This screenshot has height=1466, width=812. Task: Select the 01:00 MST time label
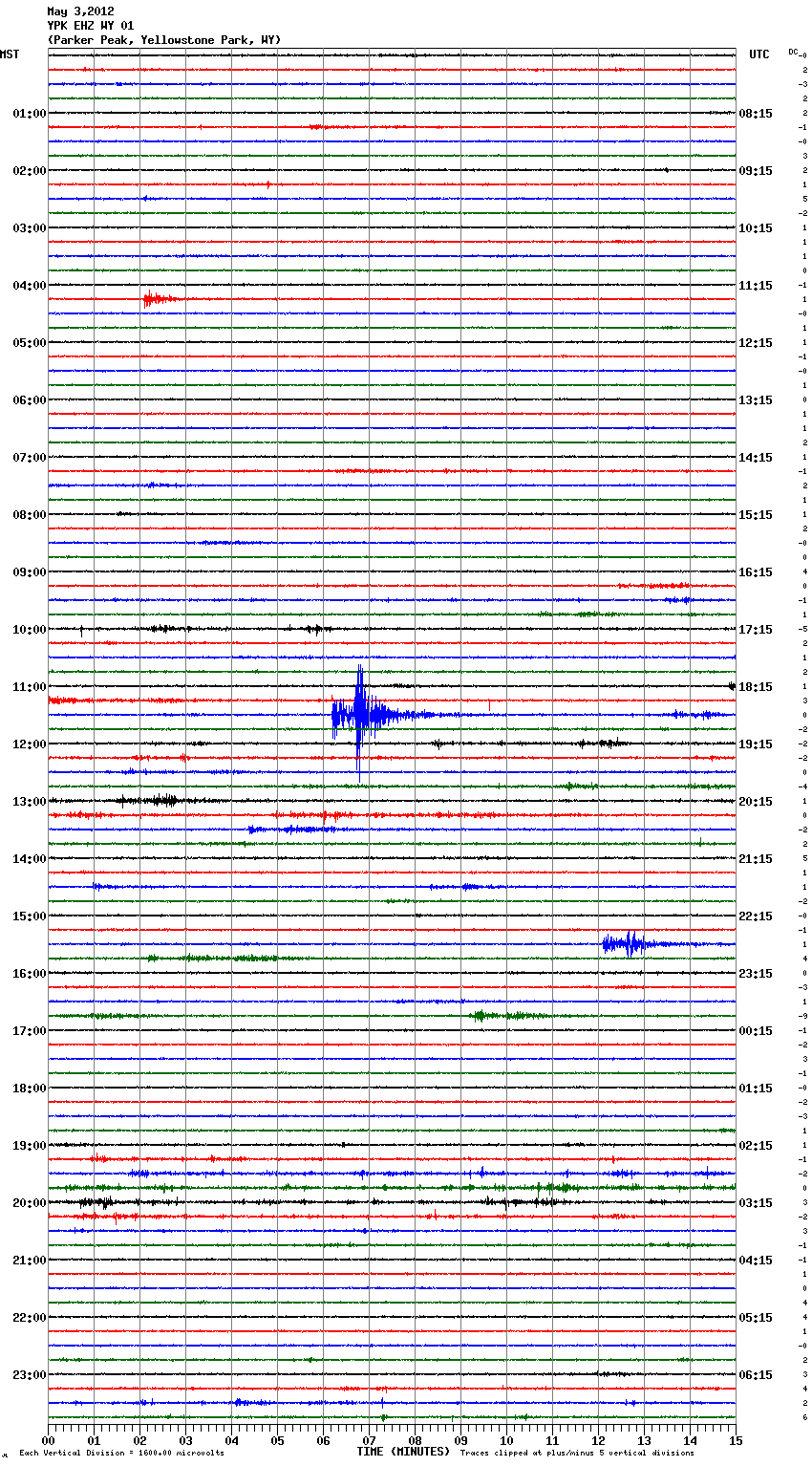pyautogui.click(x=30, y=113)
